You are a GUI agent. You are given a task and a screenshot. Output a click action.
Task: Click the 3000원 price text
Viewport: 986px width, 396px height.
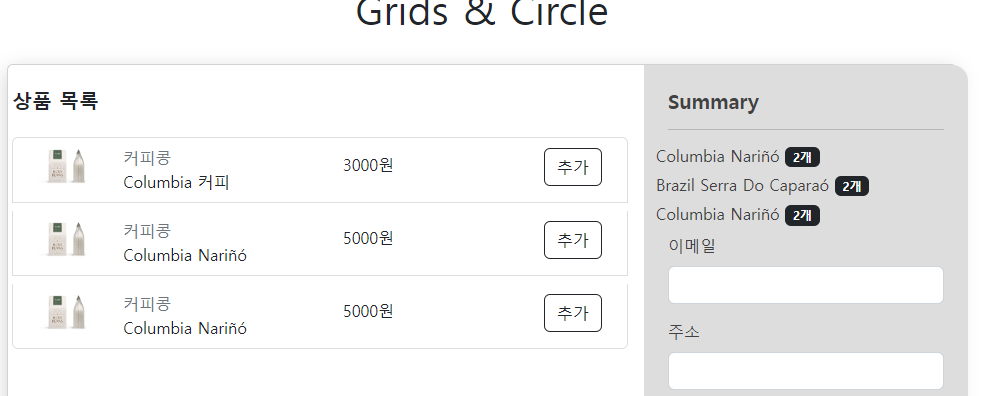(x=368, y=165)
